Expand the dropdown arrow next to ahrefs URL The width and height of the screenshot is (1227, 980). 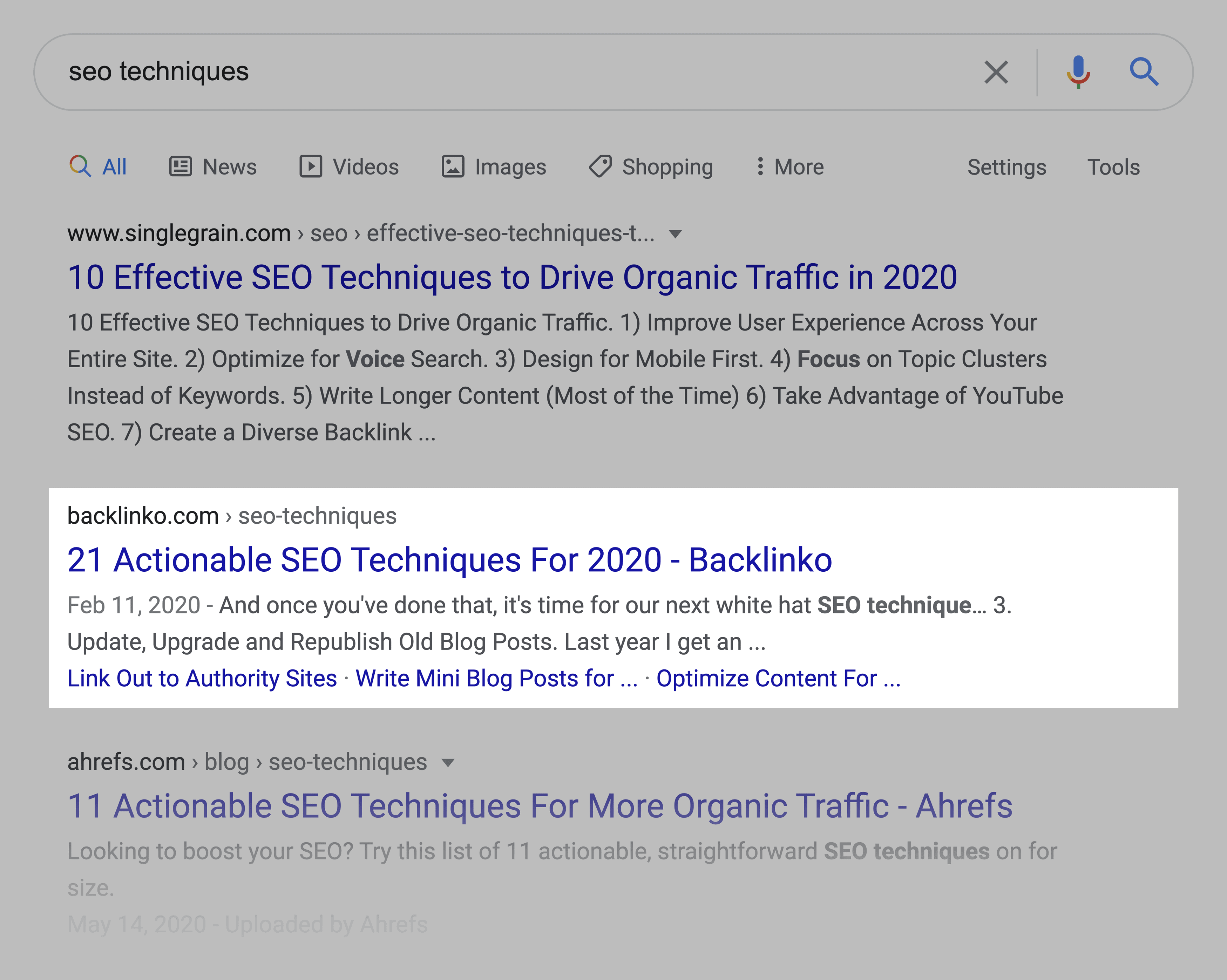click(448, 763)
